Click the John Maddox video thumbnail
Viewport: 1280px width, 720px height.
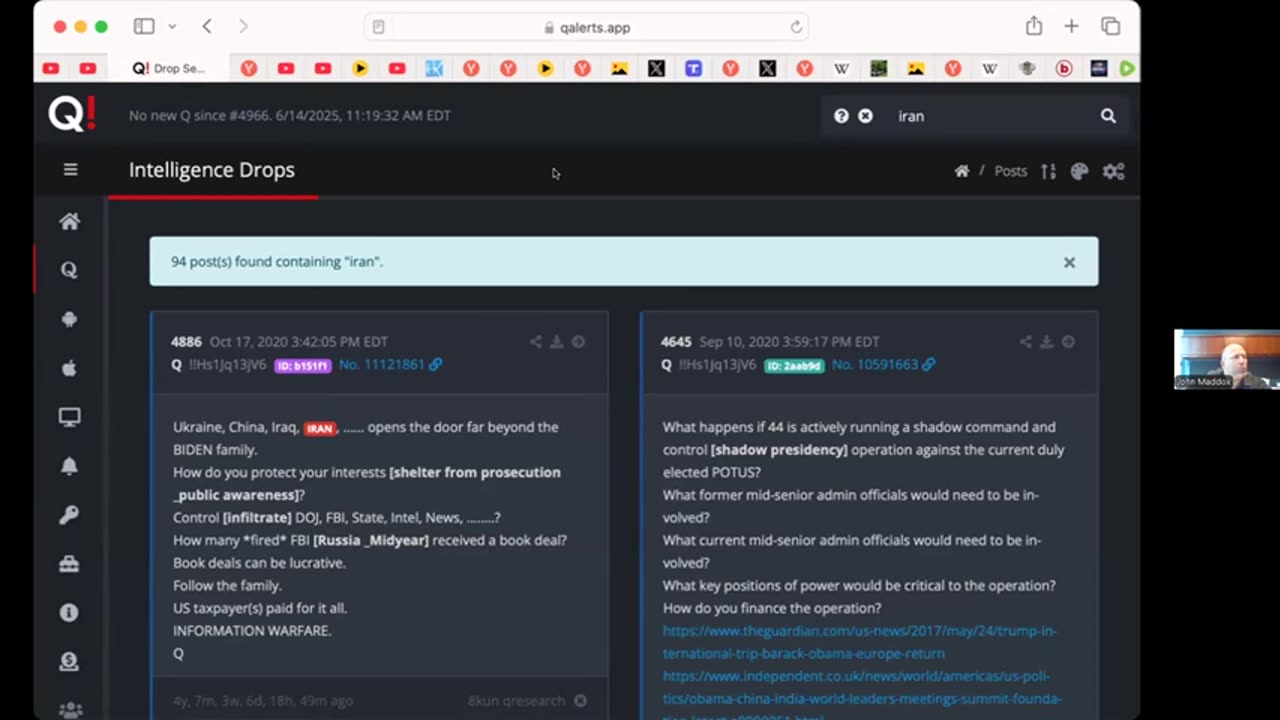[x=1227, y=359]
